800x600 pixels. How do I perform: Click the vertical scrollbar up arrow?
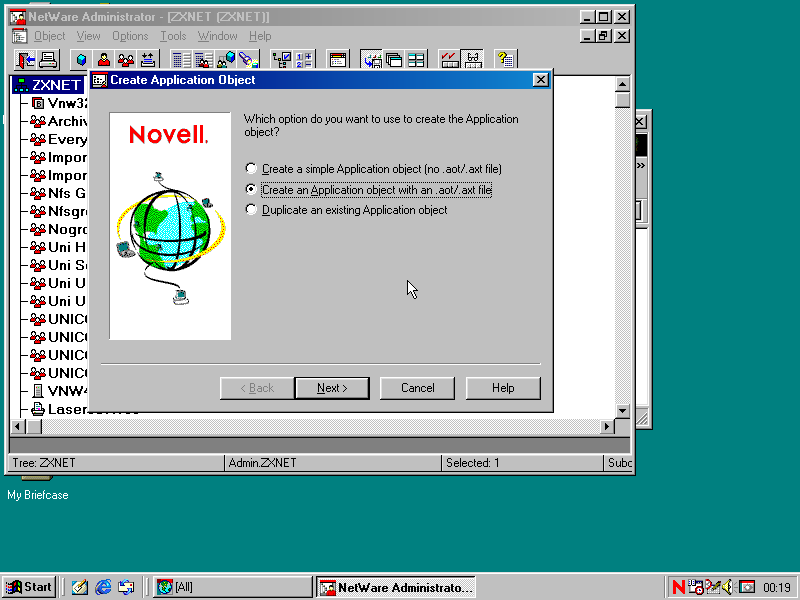[x=622, y=84]
